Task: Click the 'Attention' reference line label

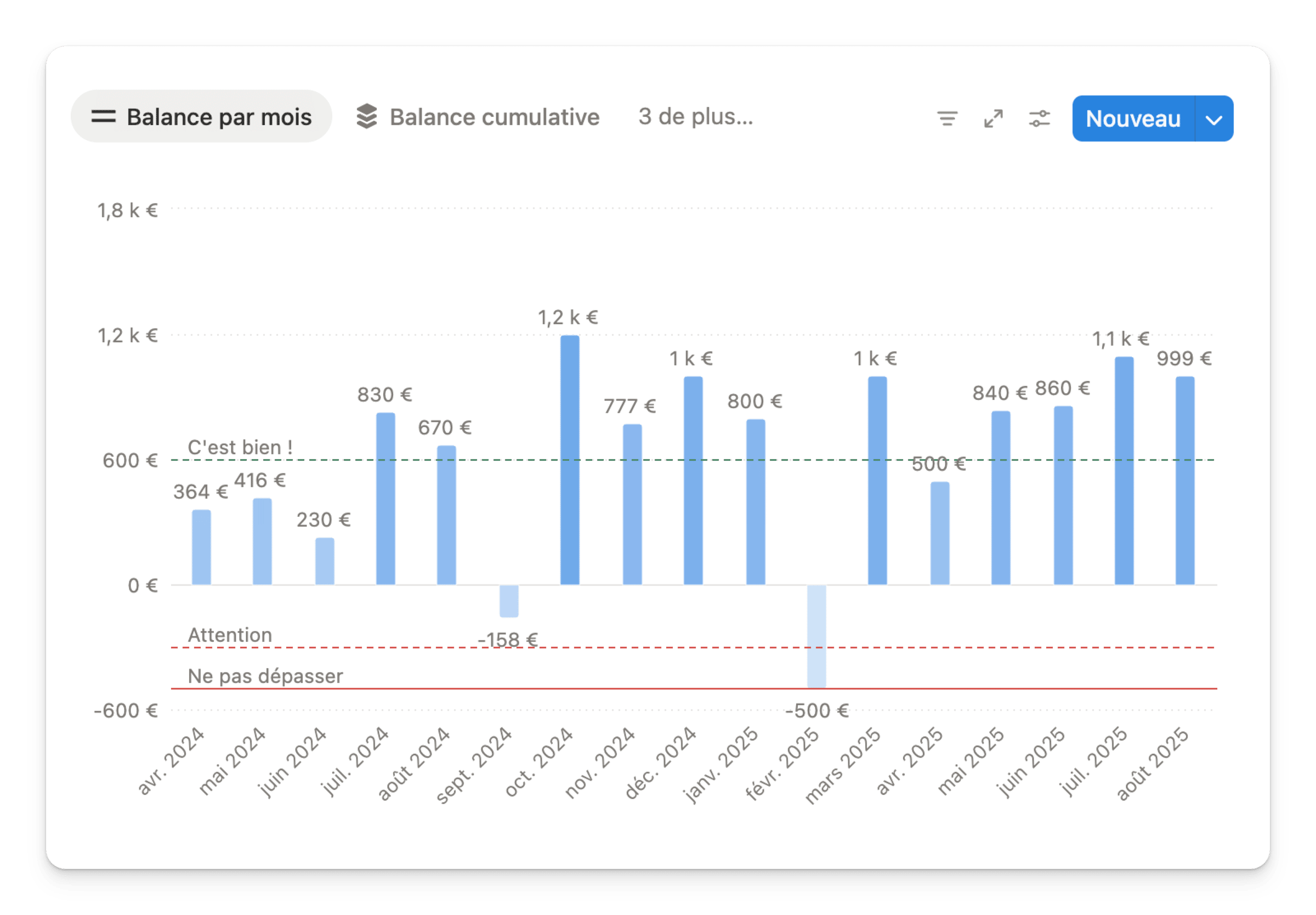Action: [230, 635]
